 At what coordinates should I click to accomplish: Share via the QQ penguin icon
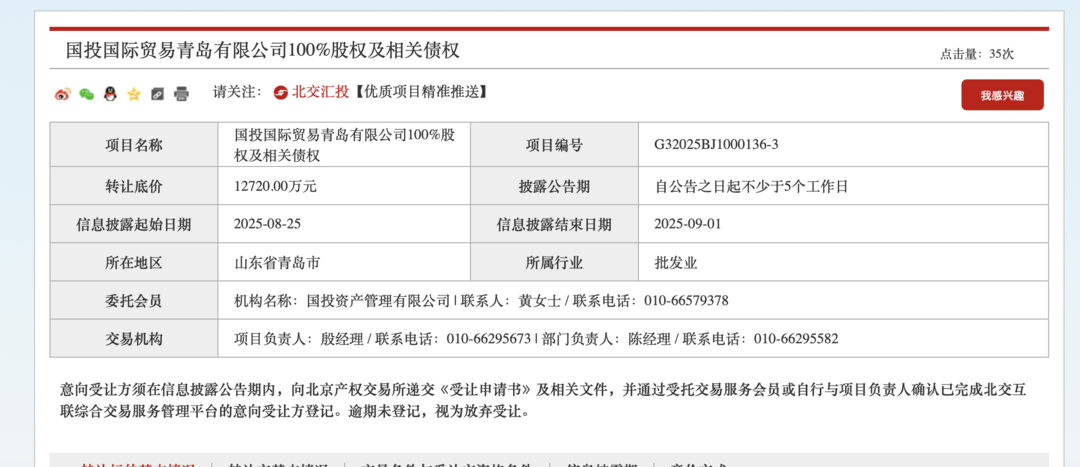click(x=110, y=94)
